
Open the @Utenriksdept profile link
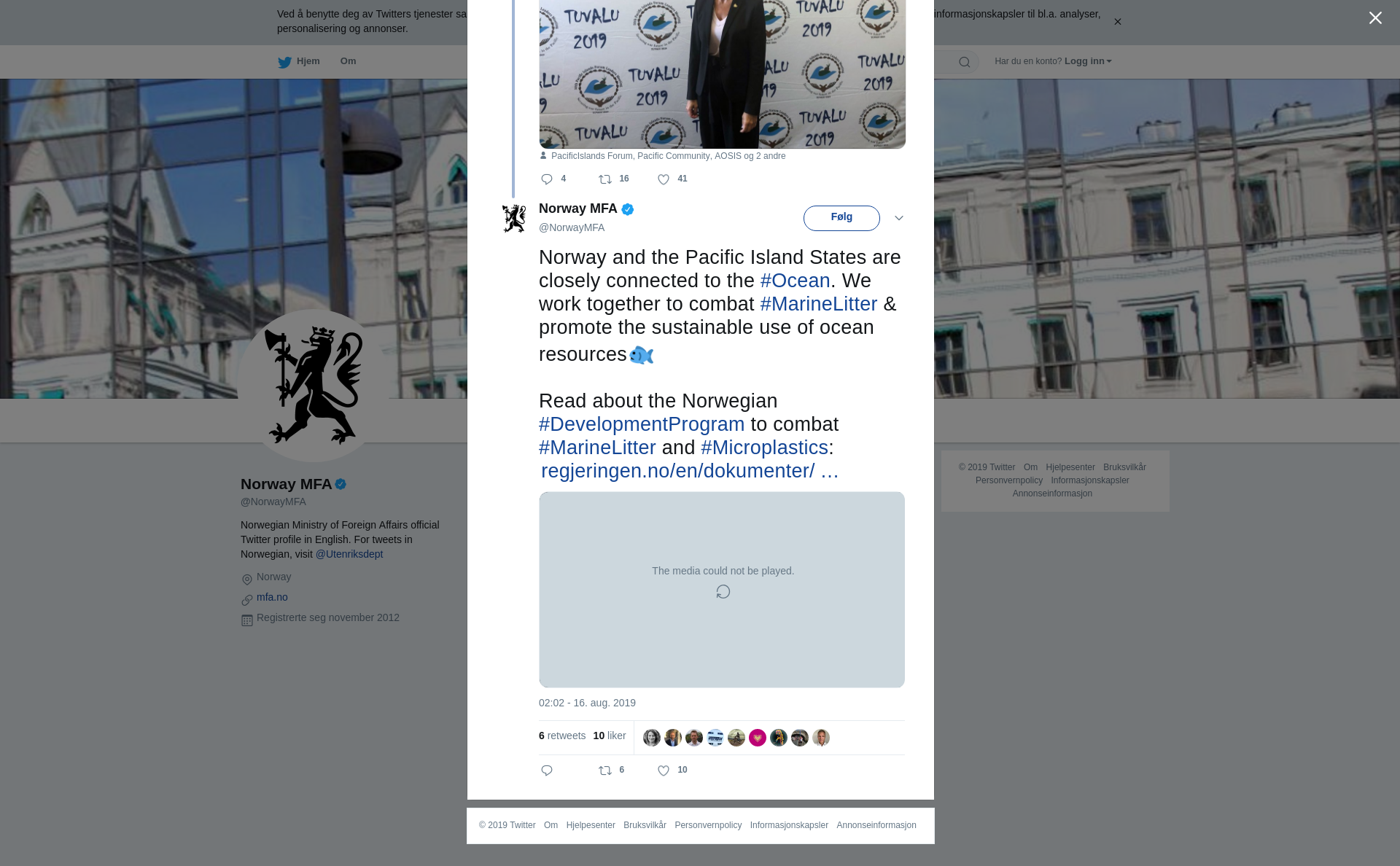click(349, 554)
